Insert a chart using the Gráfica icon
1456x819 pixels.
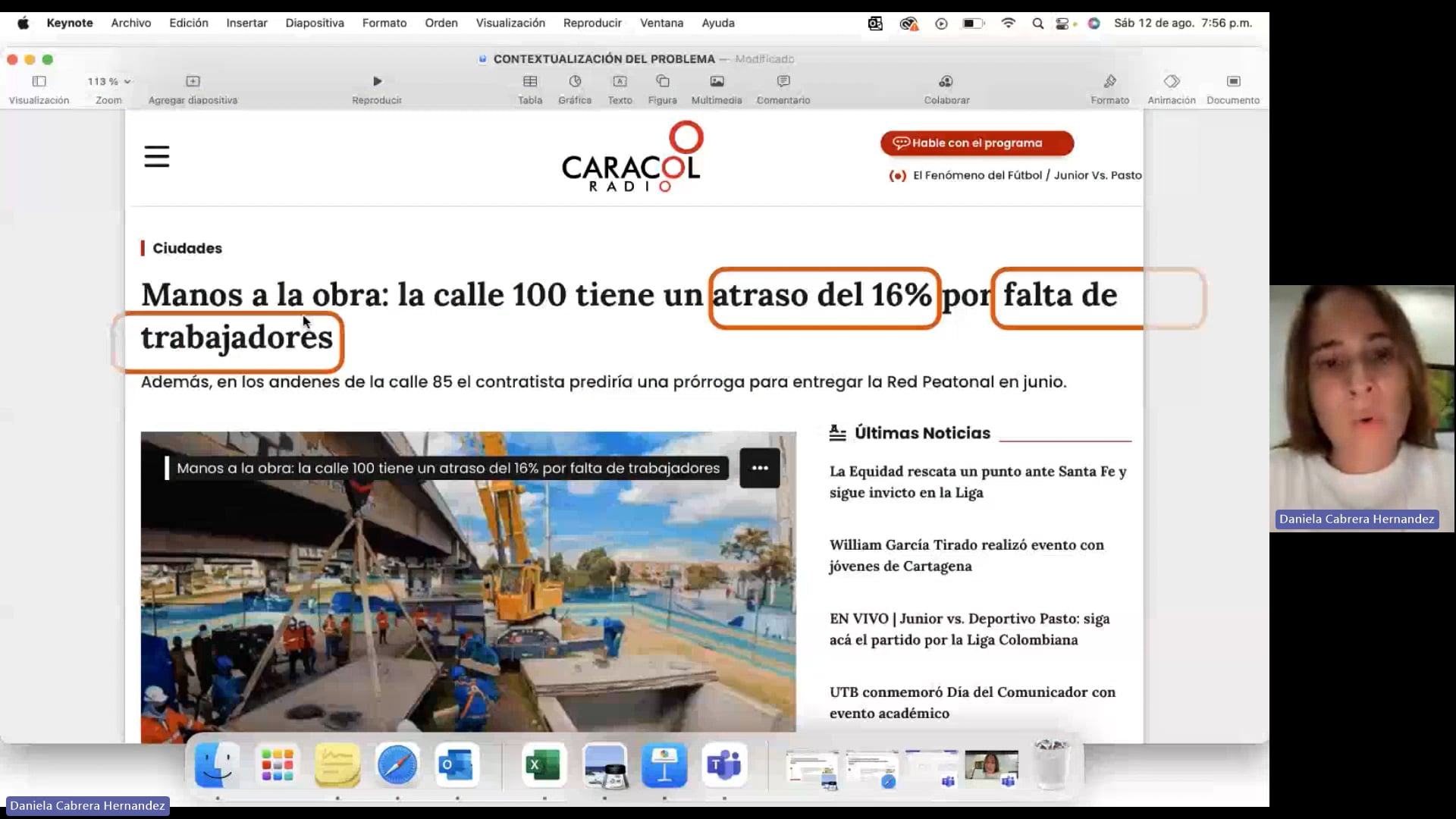[575, 81]
